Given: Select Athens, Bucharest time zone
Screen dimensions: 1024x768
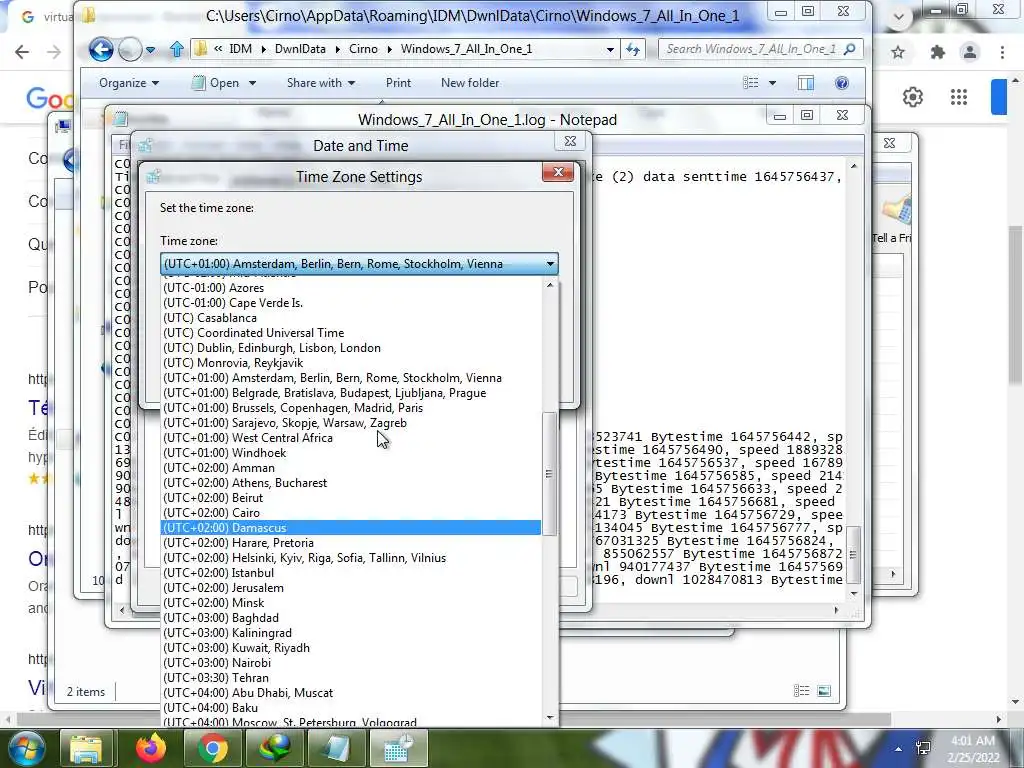Looking at the screenshot, I should pyautogui.click(x=351, y=483).
